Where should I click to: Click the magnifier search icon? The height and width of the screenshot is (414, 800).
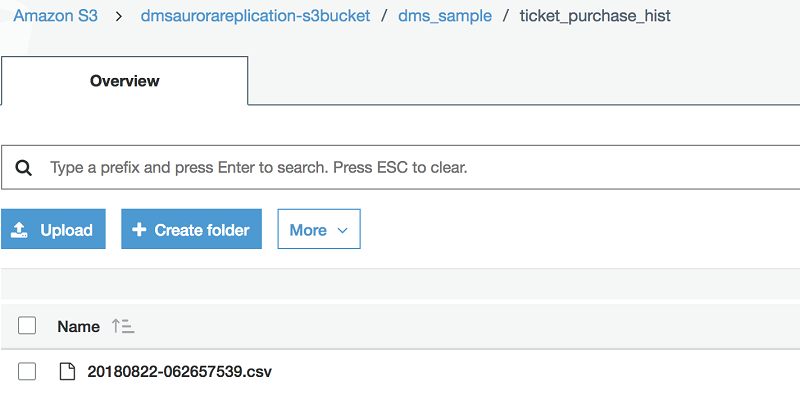click(x=26, y=167)
